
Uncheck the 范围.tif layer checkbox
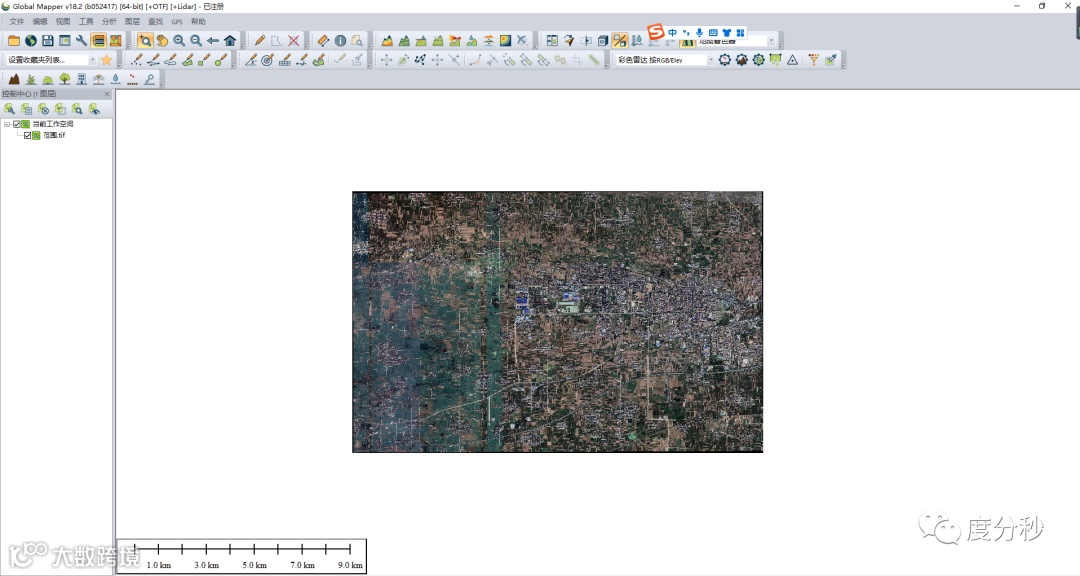point(28,135)
